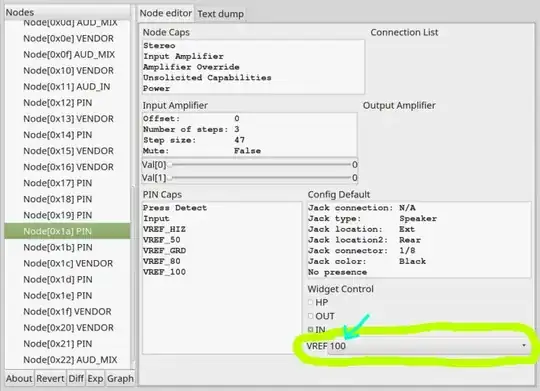Toggle the OUT widget control checkbox
The height and width of the screenshot is (391, 540).
click(310, 316)
